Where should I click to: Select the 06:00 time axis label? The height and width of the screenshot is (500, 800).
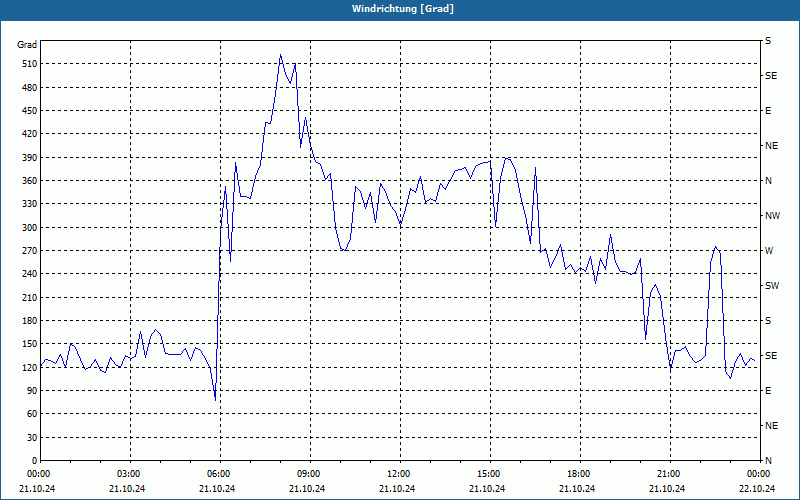(220, 474)
